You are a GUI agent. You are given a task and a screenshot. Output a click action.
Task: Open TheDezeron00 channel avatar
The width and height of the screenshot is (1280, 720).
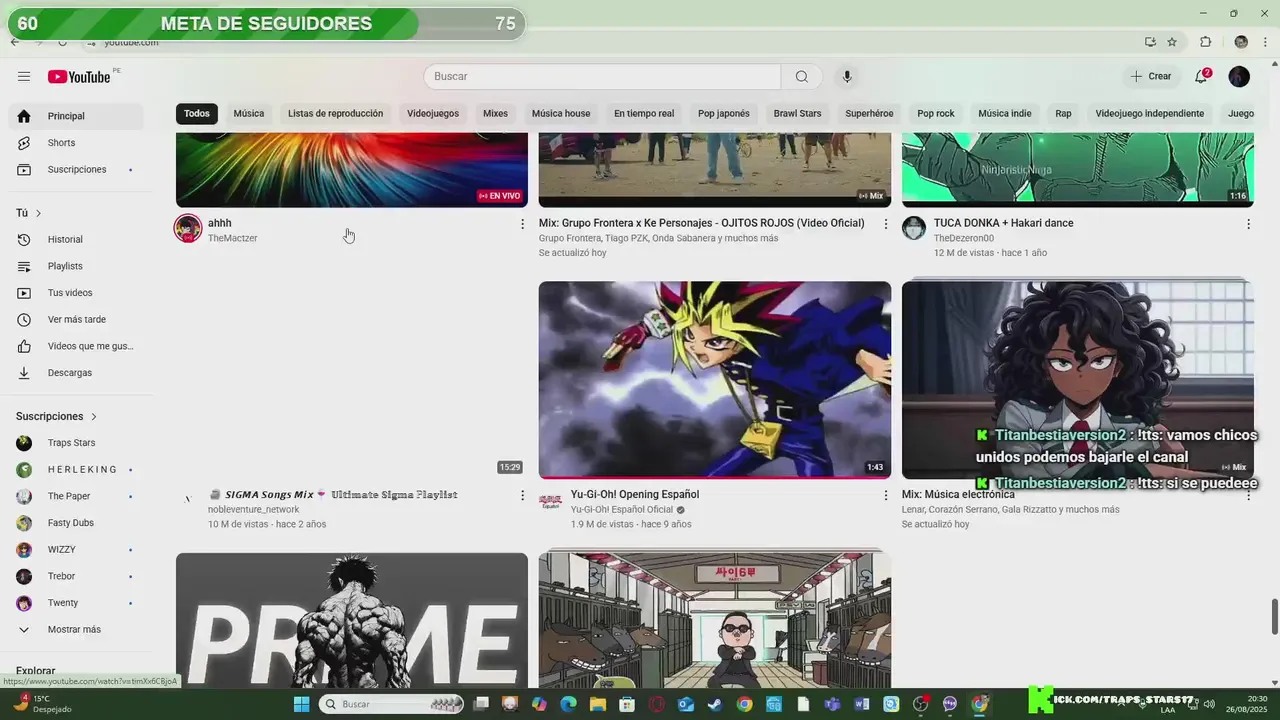click(914, 228)
